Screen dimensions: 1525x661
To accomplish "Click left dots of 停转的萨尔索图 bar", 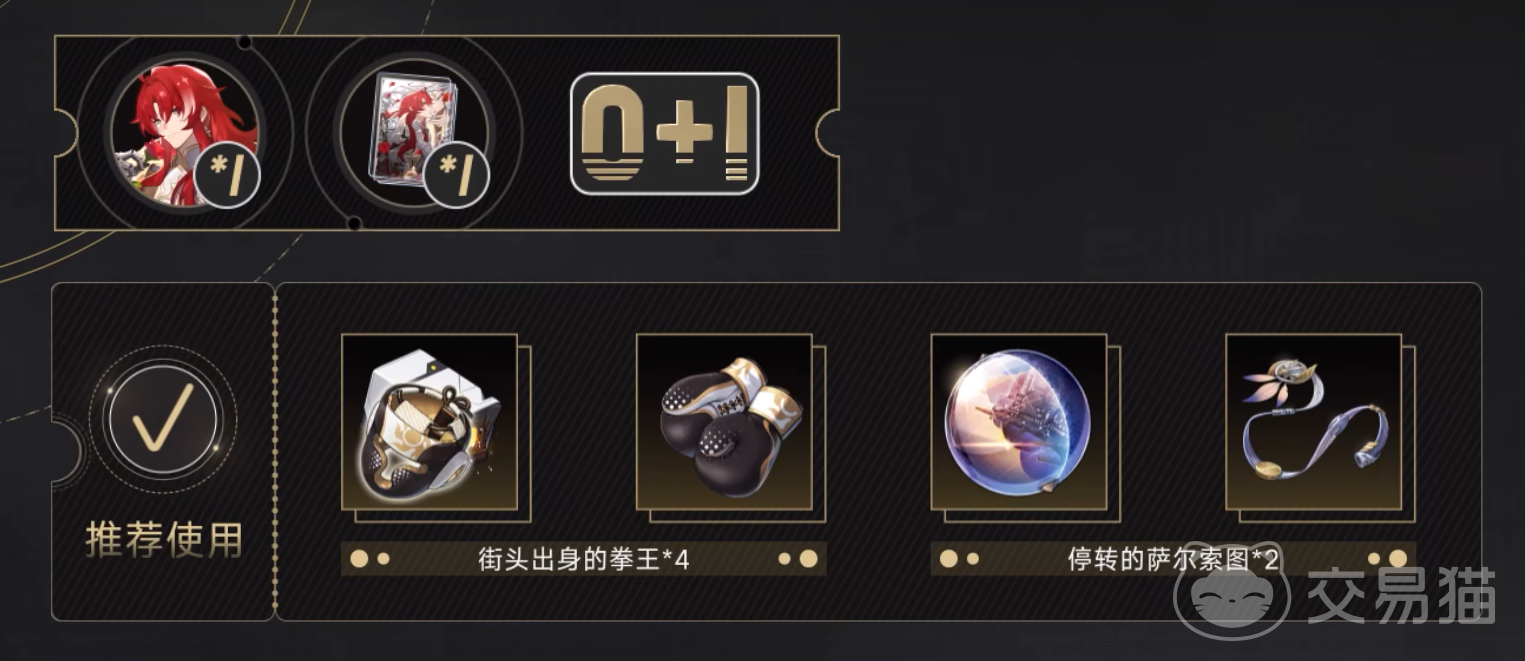I will coord(959,559).
